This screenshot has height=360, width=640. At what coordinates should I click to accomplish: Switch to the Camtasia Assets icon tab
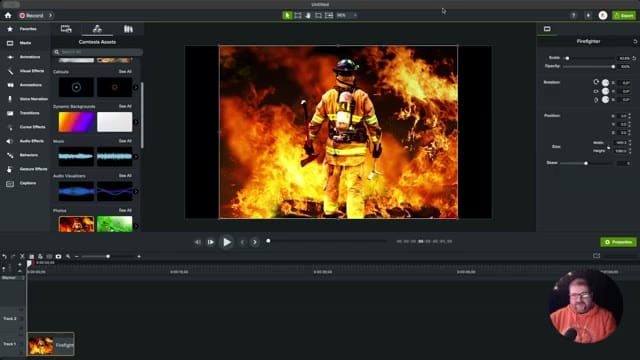[x=97, y=29]
